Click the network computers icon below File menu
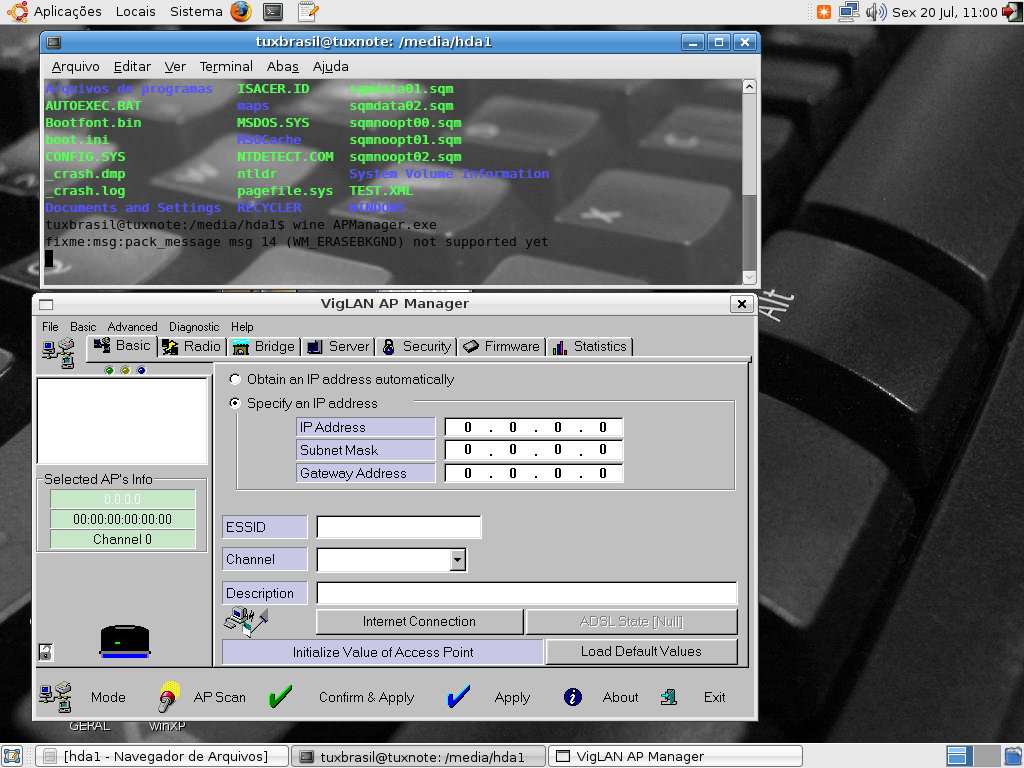 tap(59, 353)
